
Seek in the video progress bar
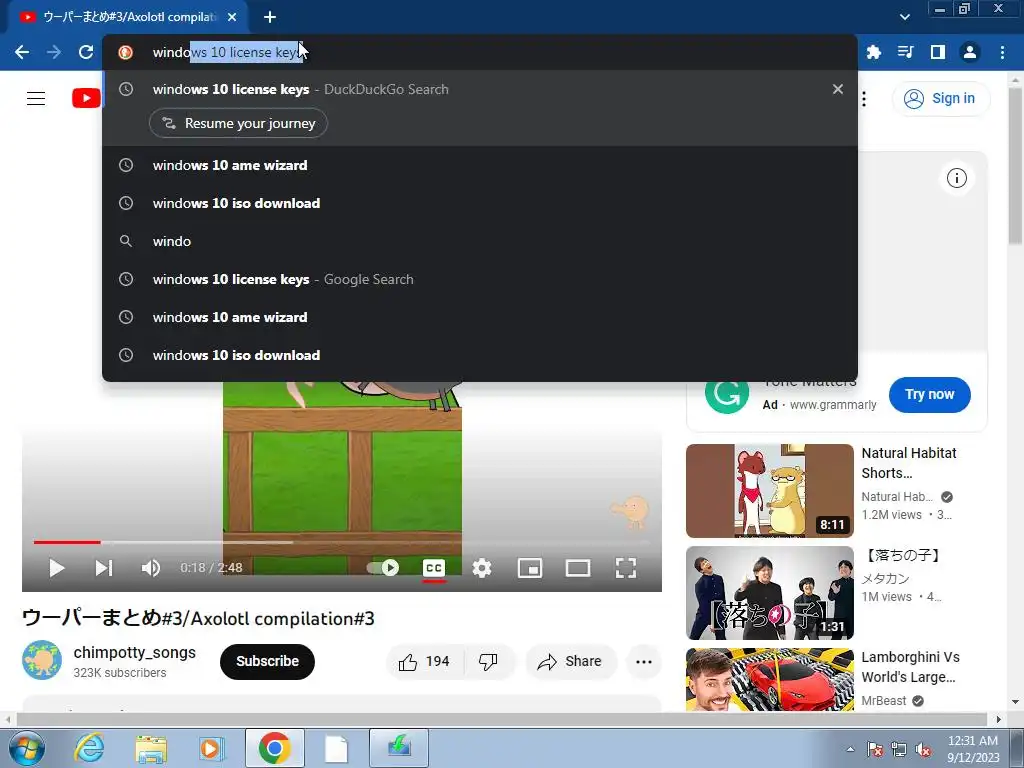click(342, 542)
